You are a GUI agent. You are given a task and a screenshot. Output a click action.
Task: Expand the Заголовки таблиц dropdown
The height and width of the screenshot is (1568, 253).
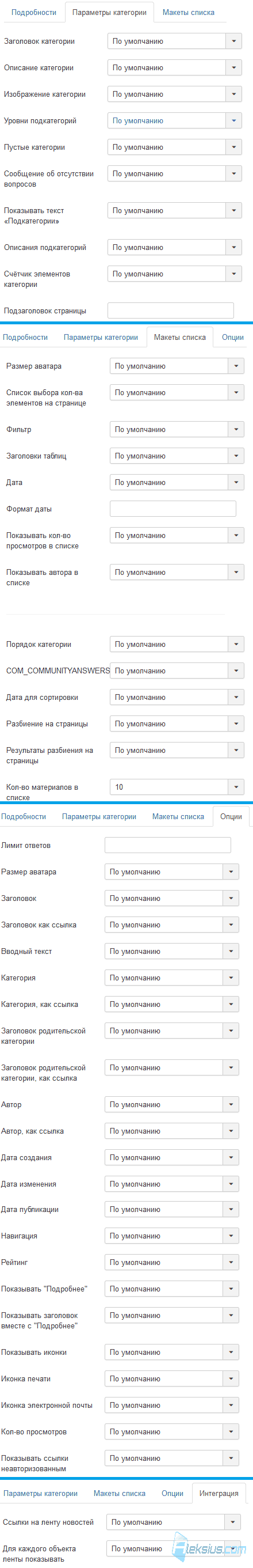click(177, 456)
